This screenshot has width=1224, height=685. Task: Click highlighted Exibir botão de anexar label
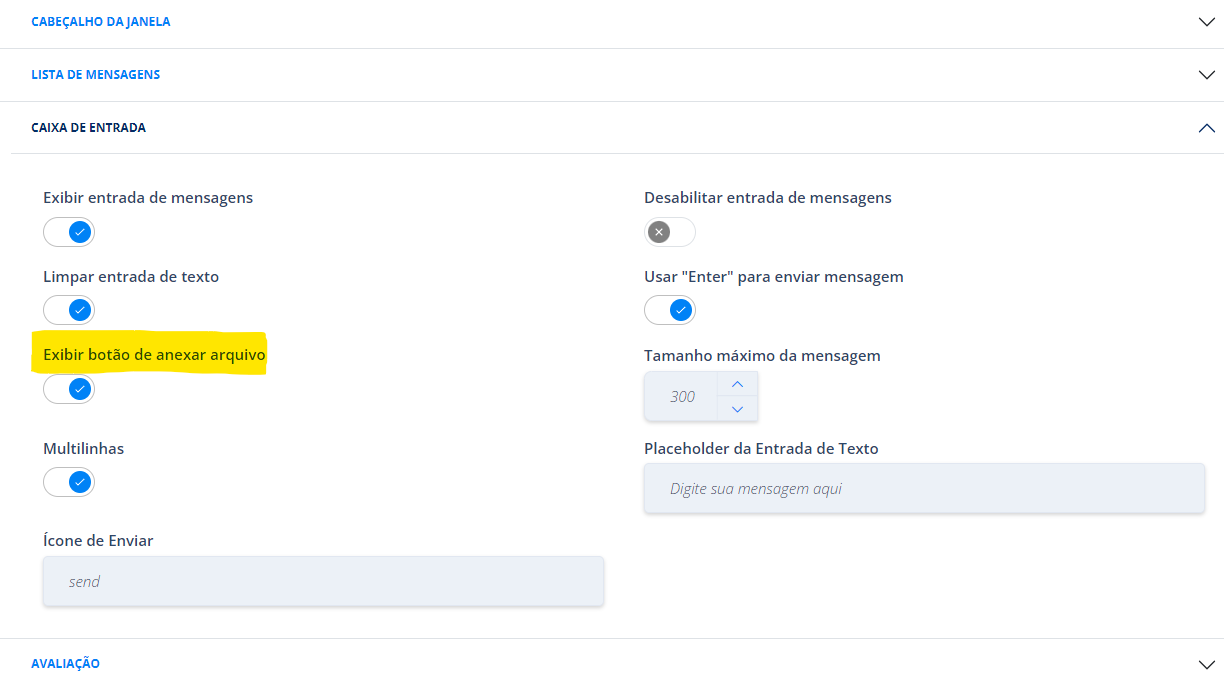pos(155,355)
